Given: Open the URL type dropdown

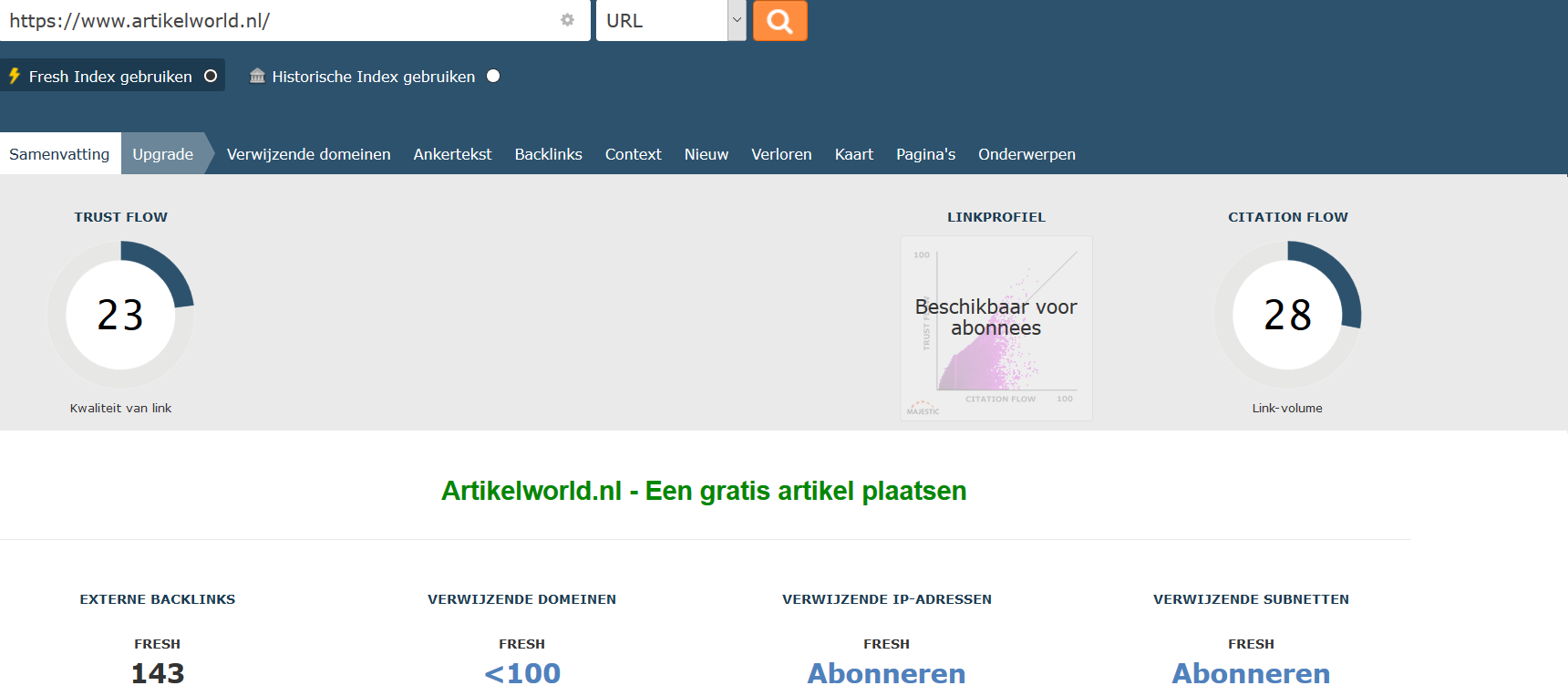Looking at the screenshot, I should tap(671, 20).
